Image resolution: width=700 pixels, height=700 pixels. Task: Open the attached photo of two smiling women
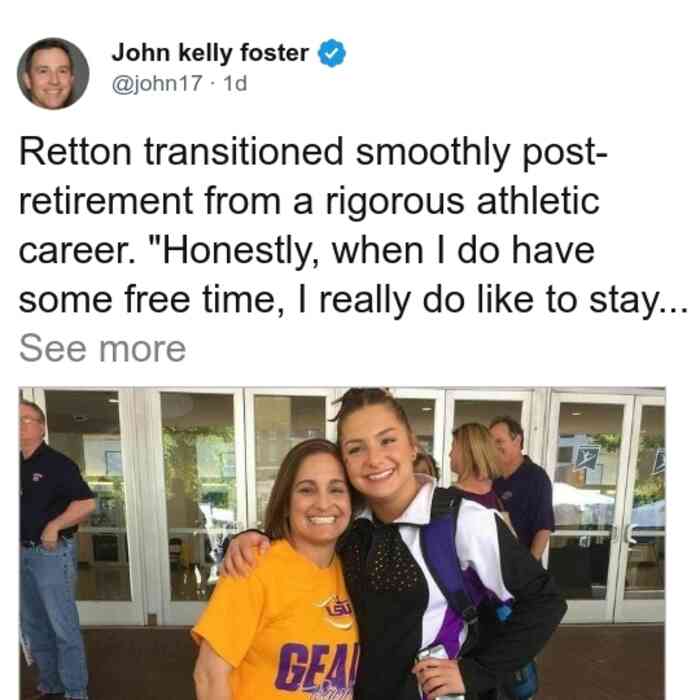(342, 543)
